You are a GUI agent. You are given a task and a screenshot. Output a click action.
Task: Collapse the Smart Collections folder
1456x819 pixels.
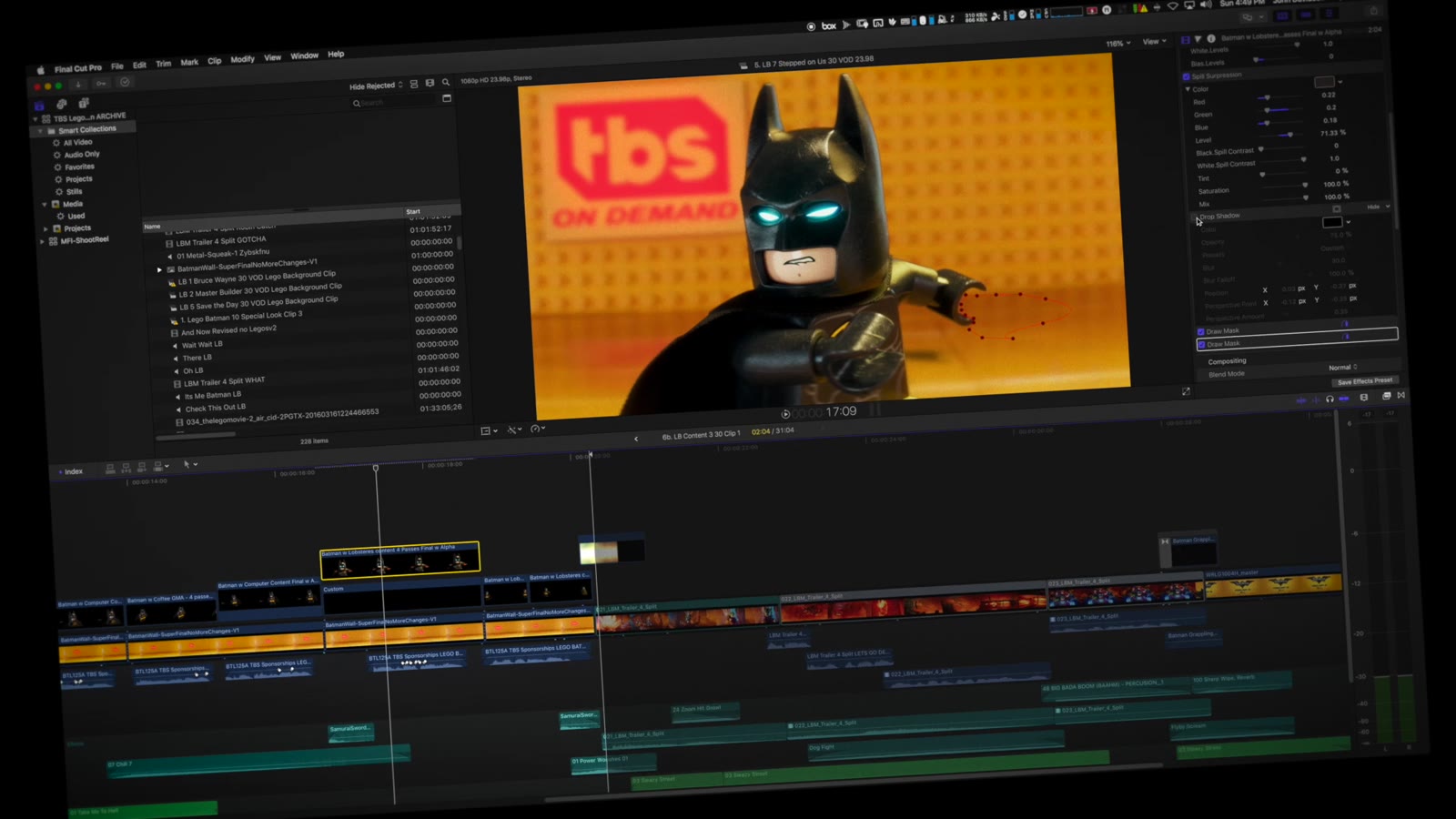40,131
